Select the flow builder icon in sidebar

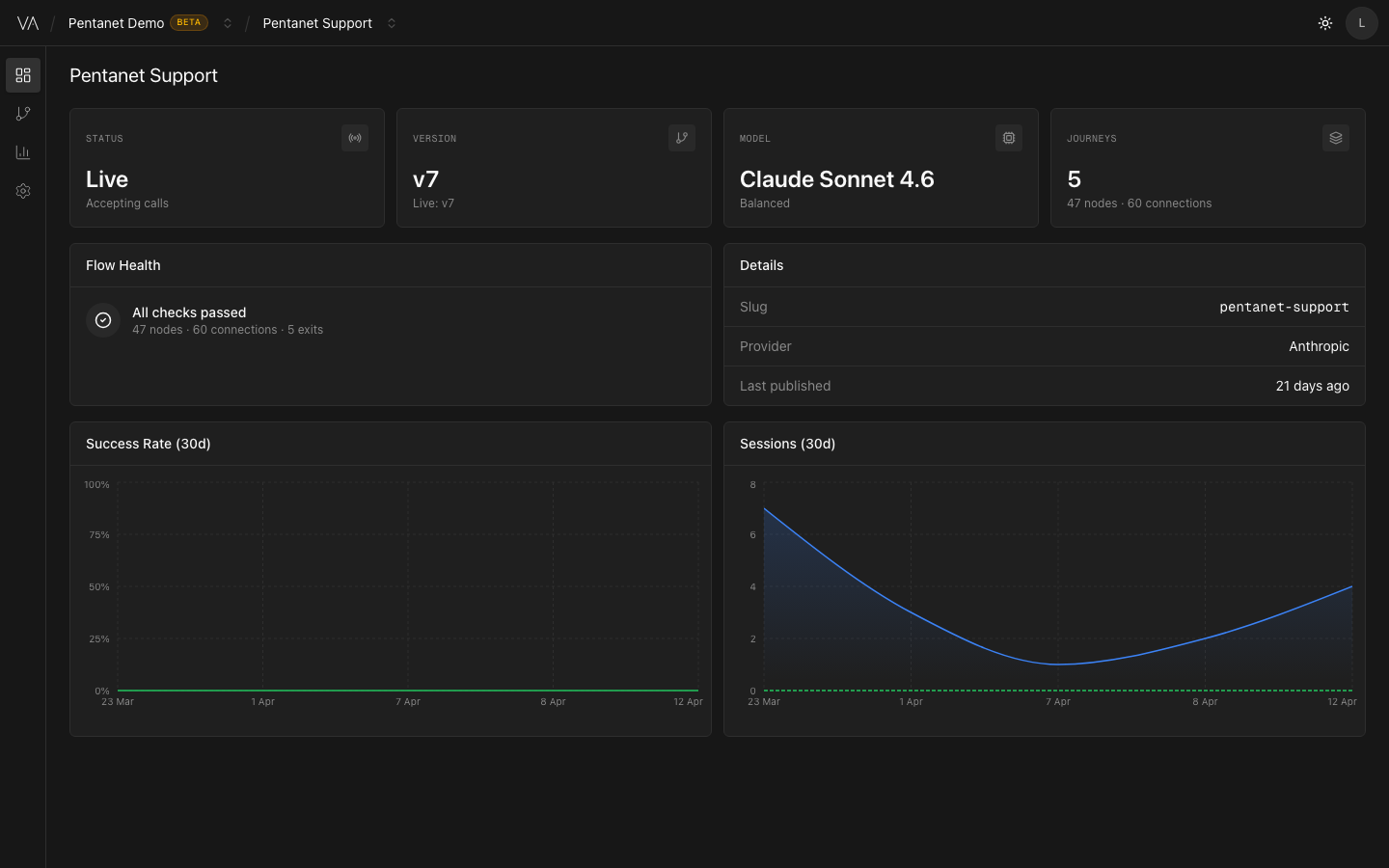(x=23, y=114)
